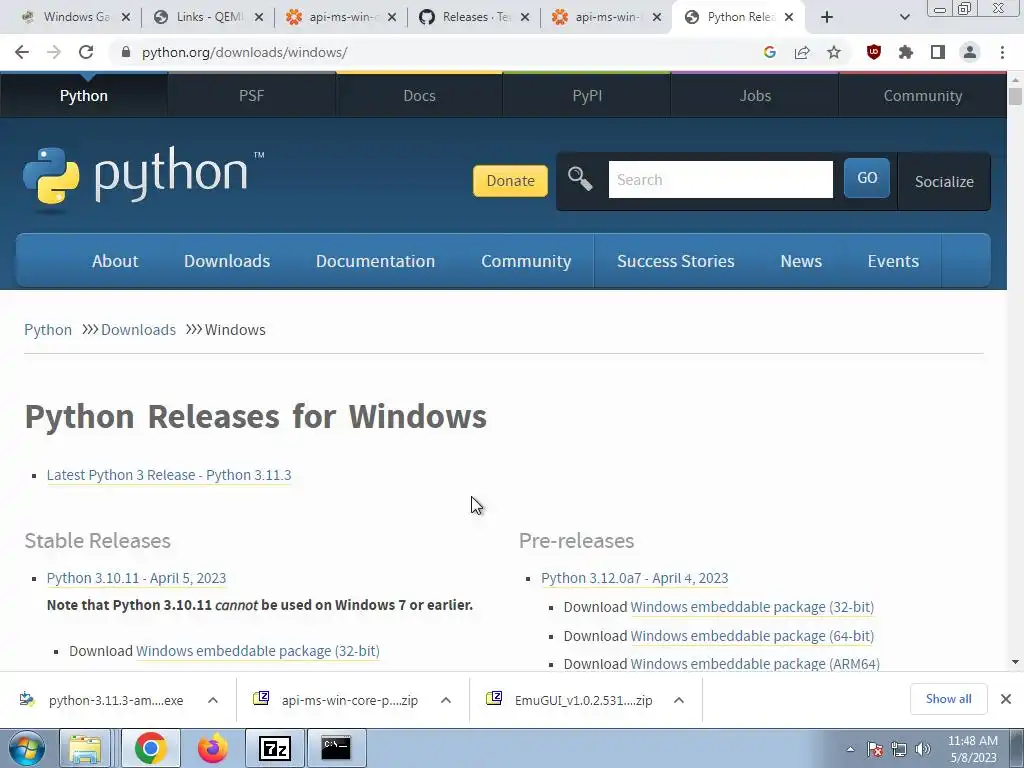Open PyPI in the top bar
Screen dimensions: 1024x768
(x=587, y=95)
